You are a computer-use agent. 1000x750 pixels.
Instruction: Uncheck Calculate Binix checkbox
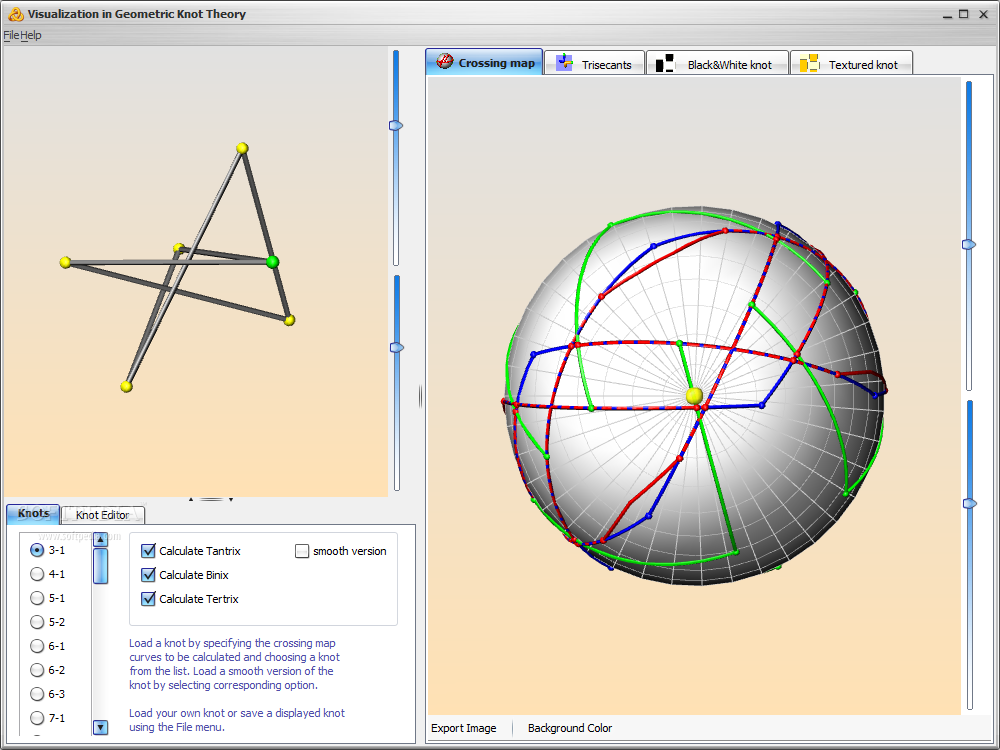pos(148,575)
